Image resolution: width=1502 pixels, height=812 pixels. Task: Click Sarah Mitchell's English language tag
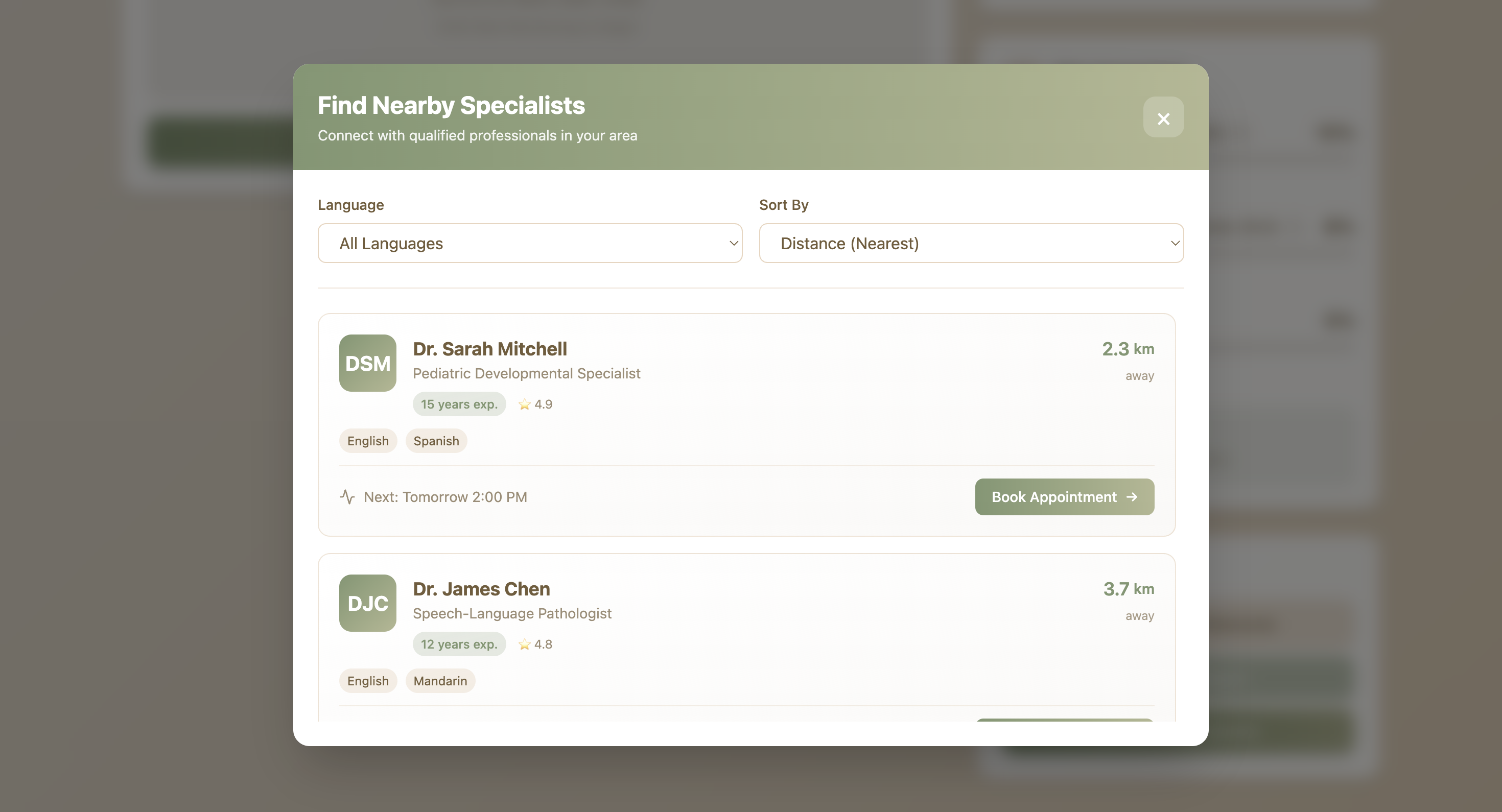pyautogui.click(x=368, y=441)
